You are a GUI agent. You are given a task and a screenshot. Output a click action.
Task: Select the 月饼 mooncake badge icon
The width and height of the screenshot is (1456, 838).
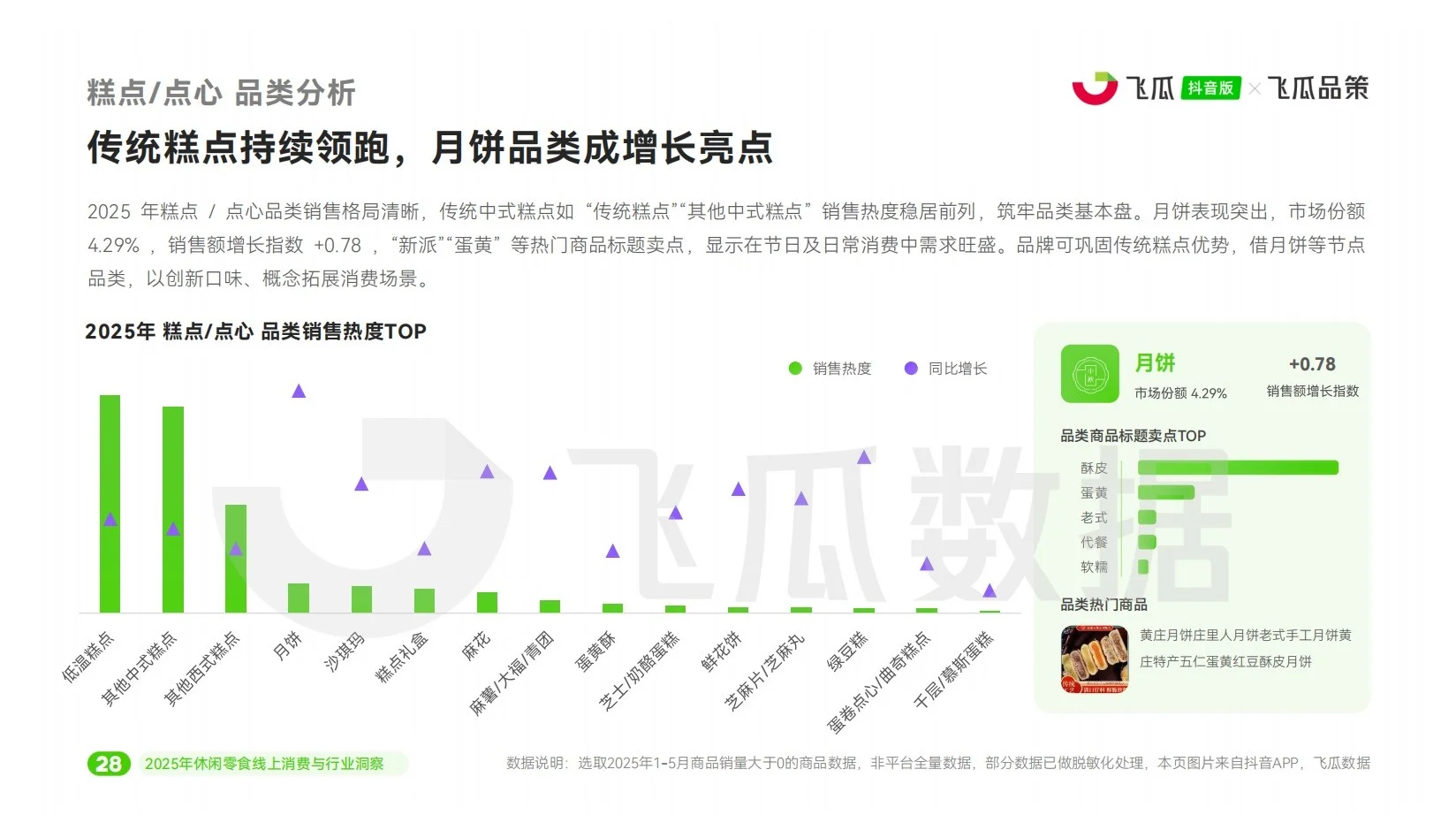pyautogui.click(x=1088, y=373)
